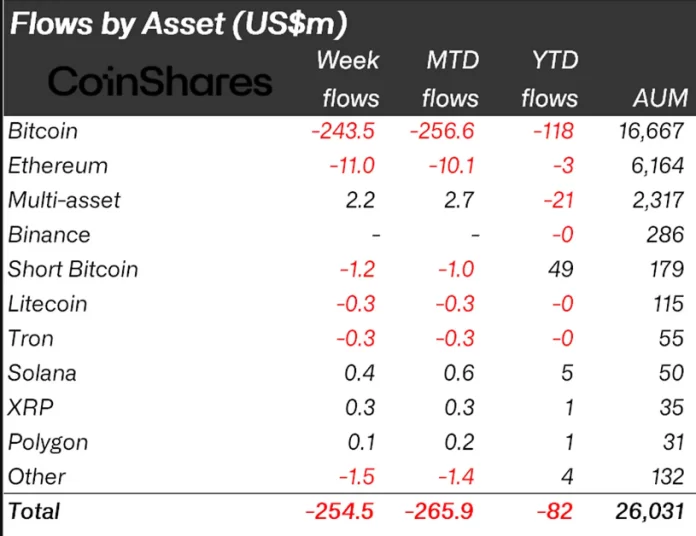Select the Week flows column header
The image size is (696, 536).
(x=348, y=78)
